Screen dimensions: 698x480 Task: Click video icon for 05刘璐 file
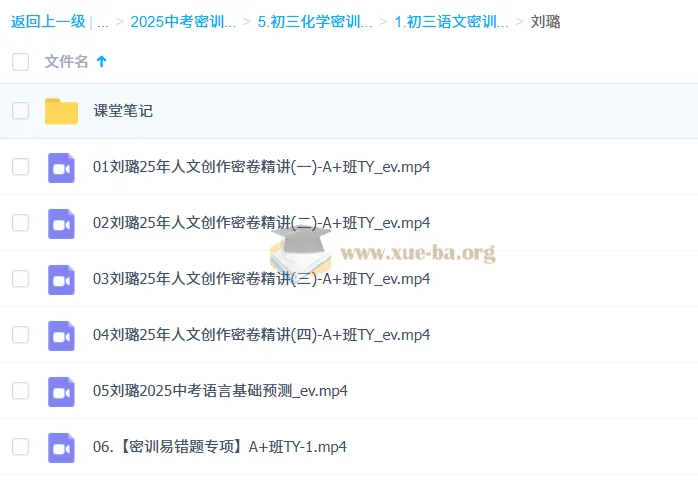tap(61, 392)
